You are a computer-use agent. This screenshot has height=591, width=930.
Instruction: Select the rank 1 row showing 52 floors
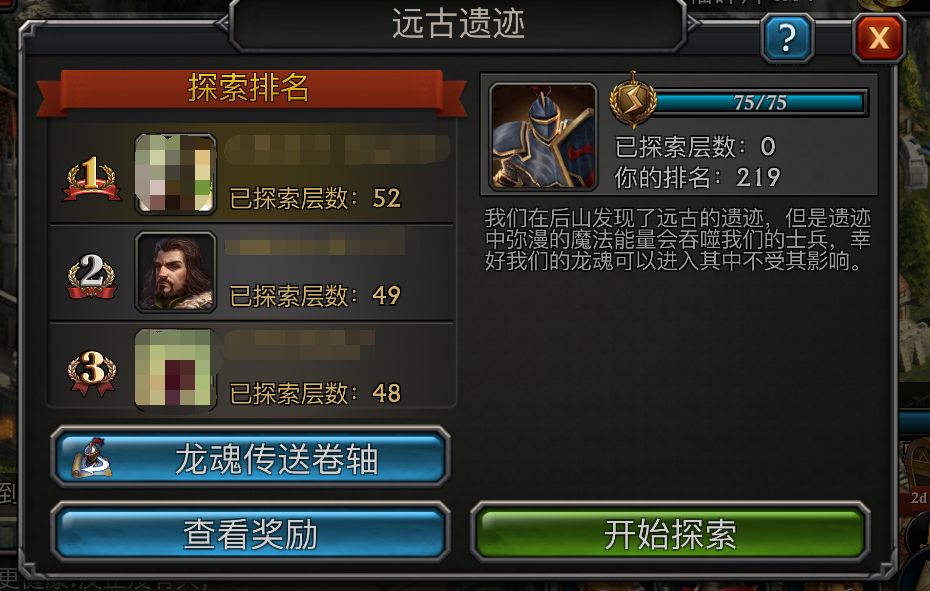tap(251, 173)
